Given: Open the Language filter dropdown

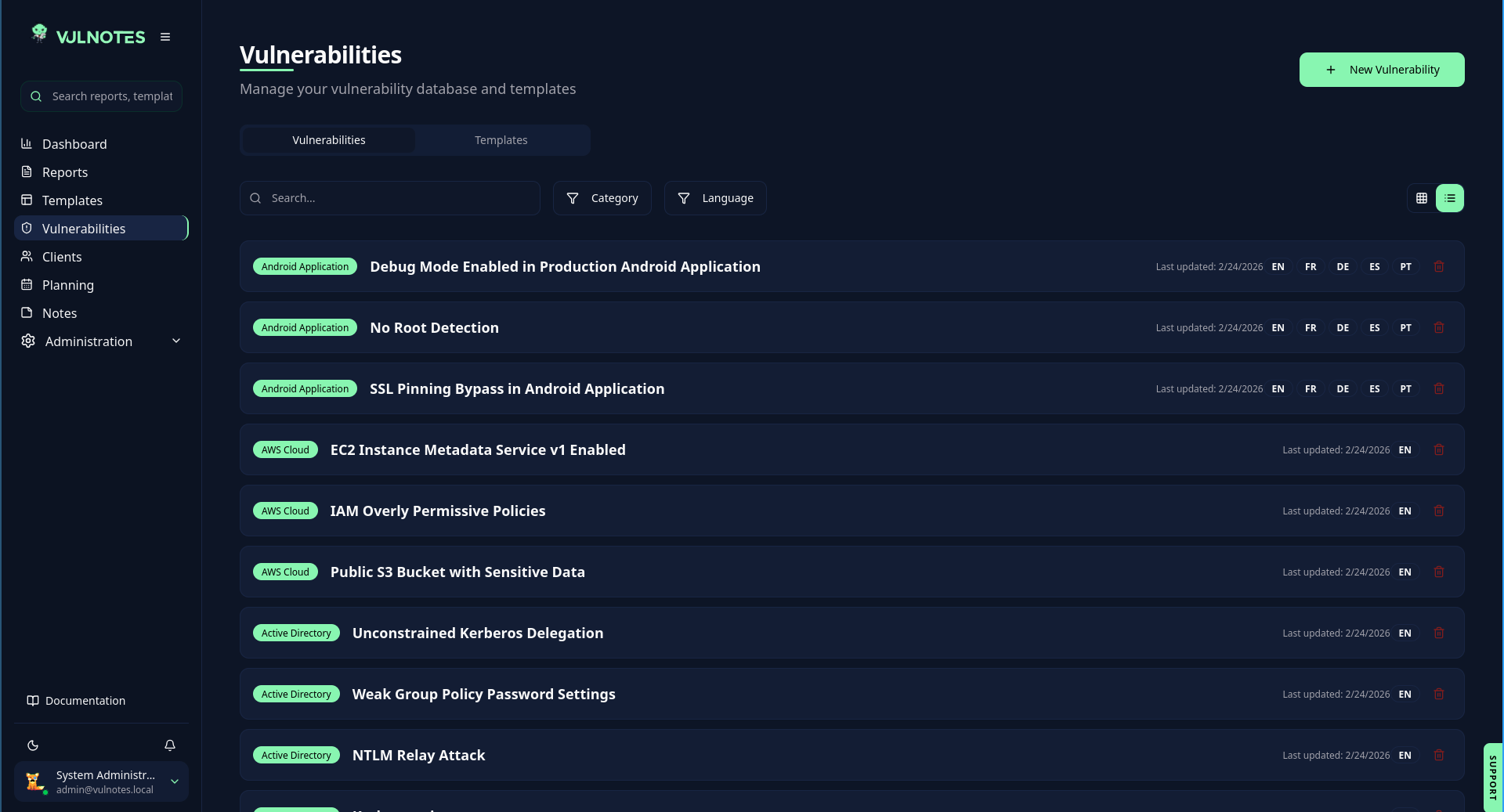Looking at the screenshot, I should tap(715, 198).
